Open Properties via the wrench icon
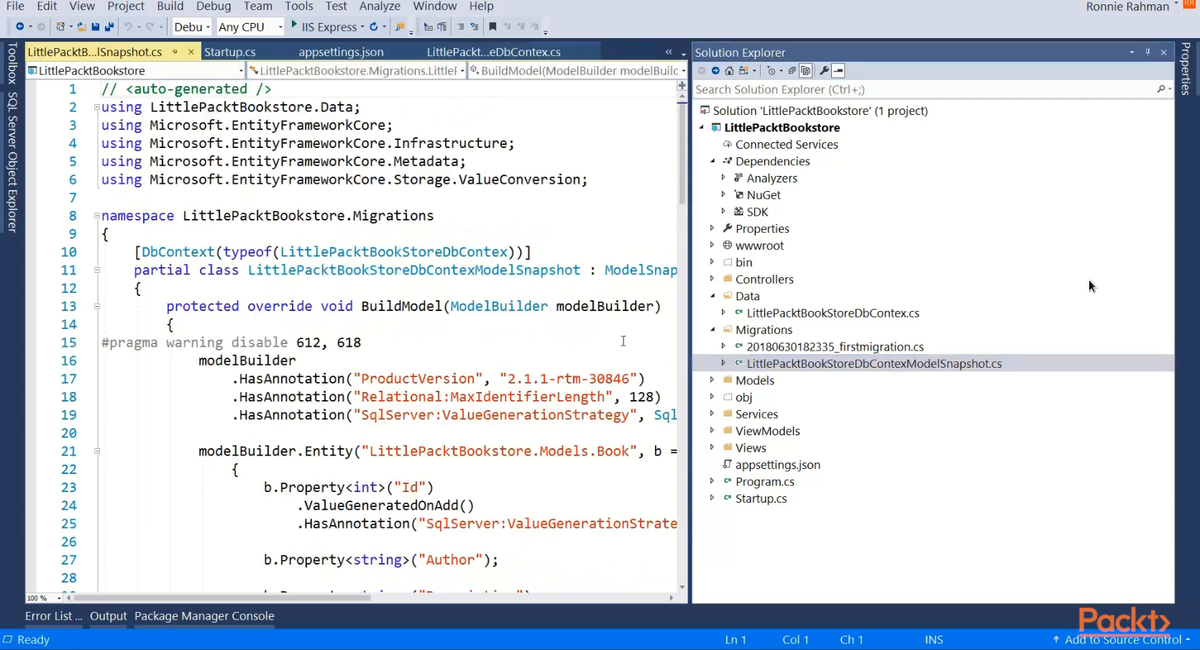The image size is (1200, 650). (824, 70)
